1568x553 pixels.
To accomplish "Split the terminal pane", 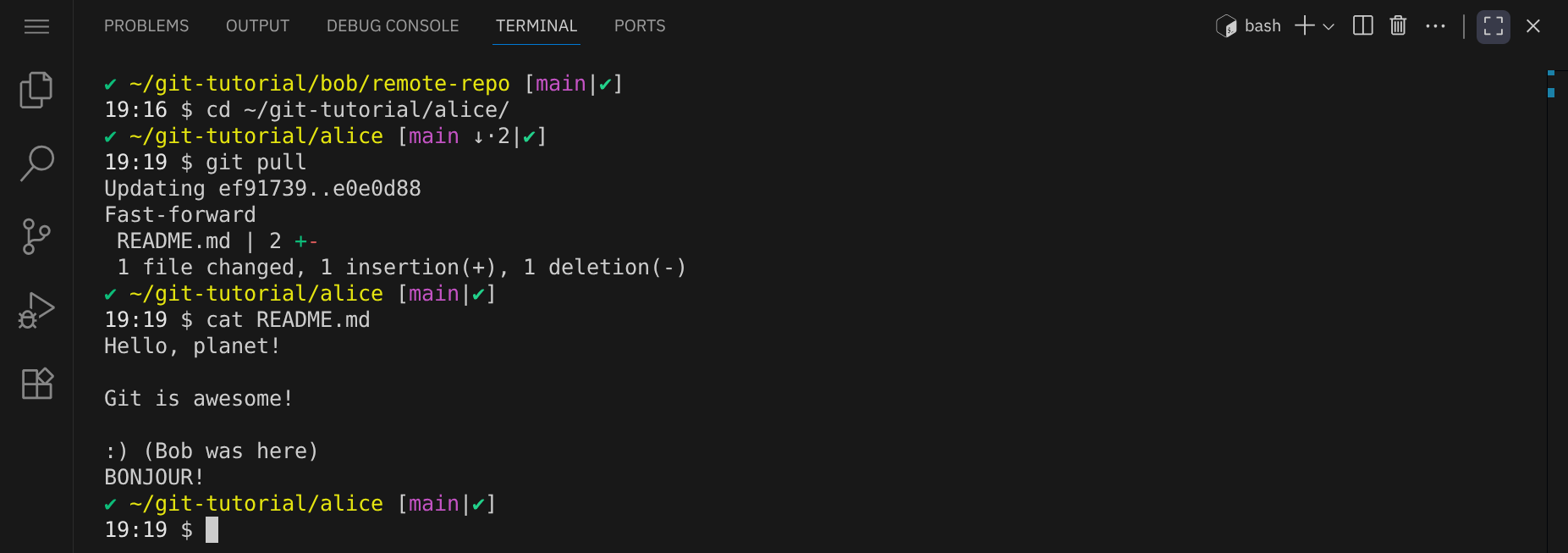I will [x=1362, y=25].
